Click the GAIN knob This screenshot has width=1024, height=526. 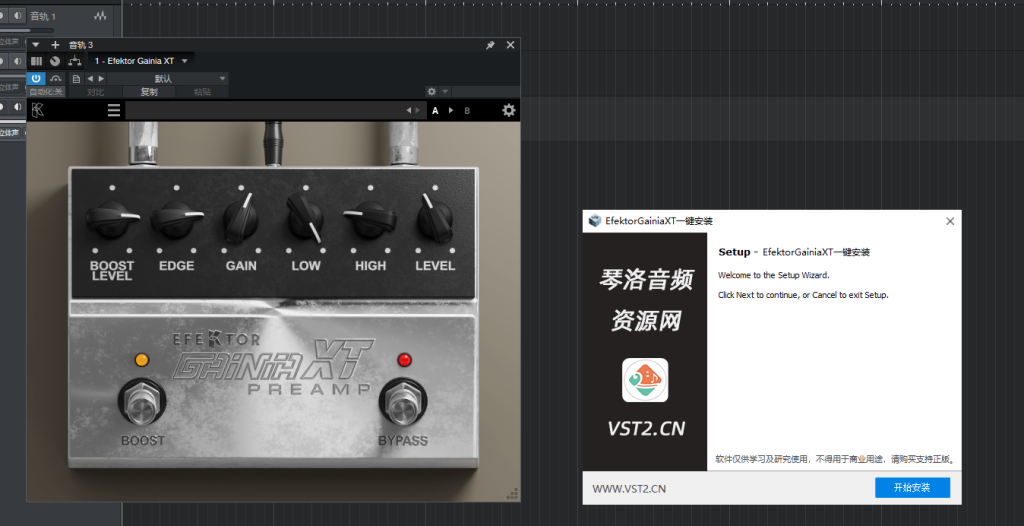point(241,219)
